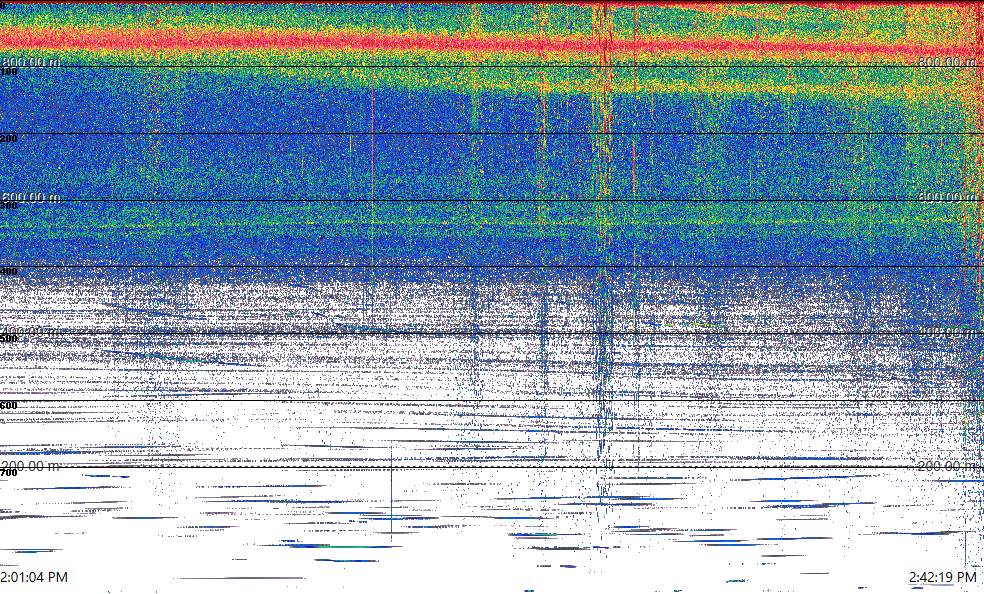Click the 400.00 m label at right edge

(x=948, y=331)
